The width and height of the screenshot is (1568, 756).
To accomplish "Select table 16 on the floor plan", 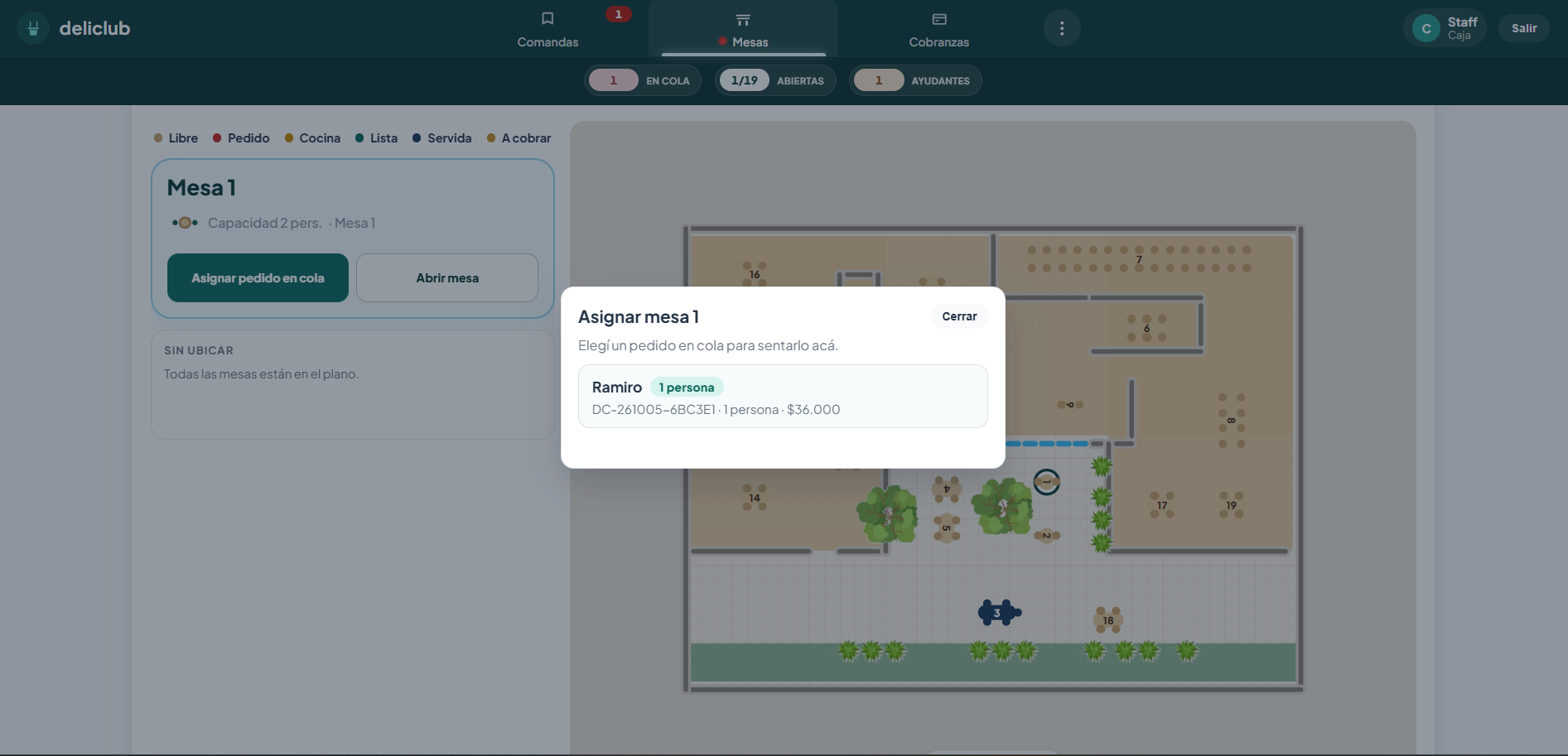I will pyautogui.click(x=755, y=274).
